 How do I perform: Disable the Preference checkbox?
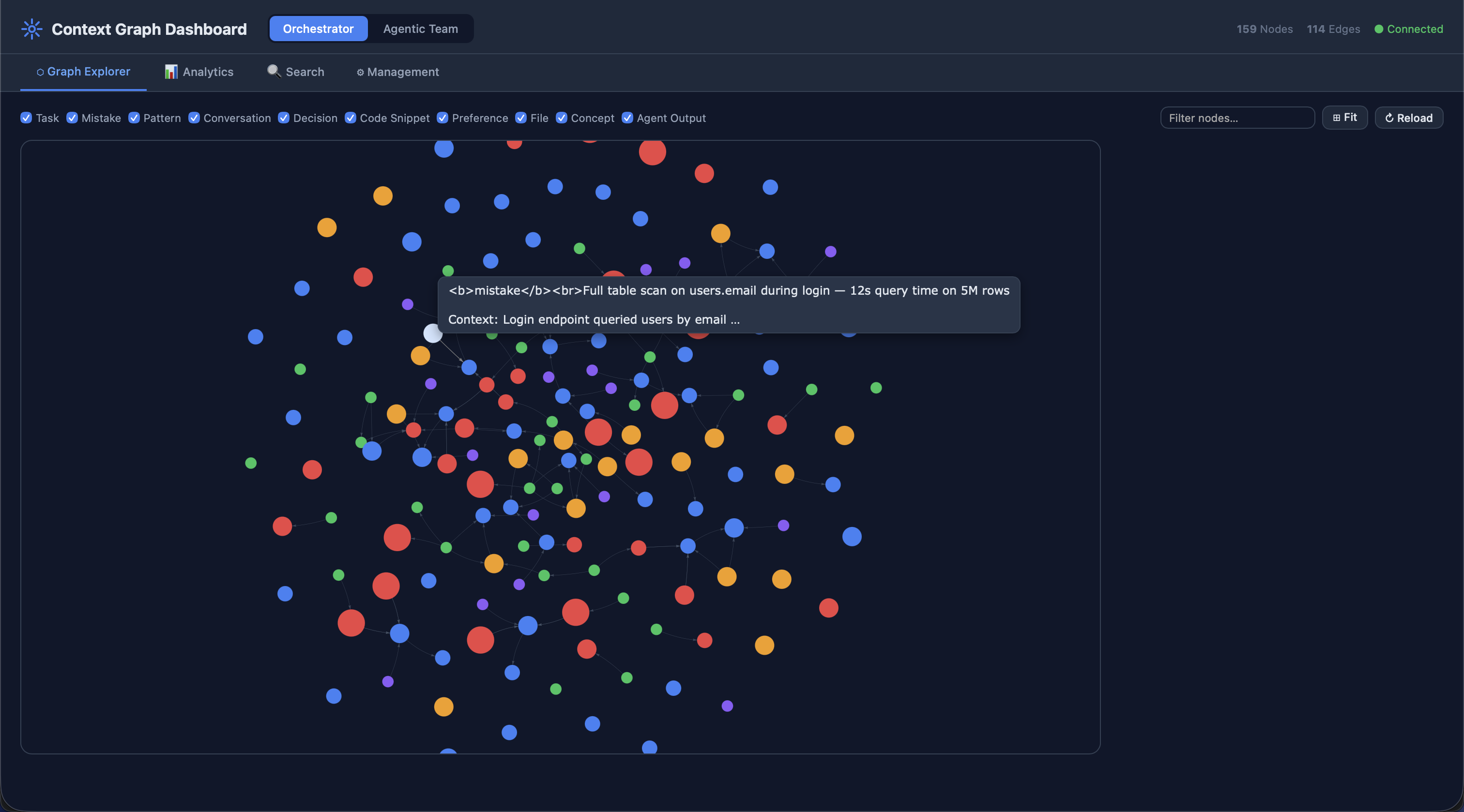point(442,118)
